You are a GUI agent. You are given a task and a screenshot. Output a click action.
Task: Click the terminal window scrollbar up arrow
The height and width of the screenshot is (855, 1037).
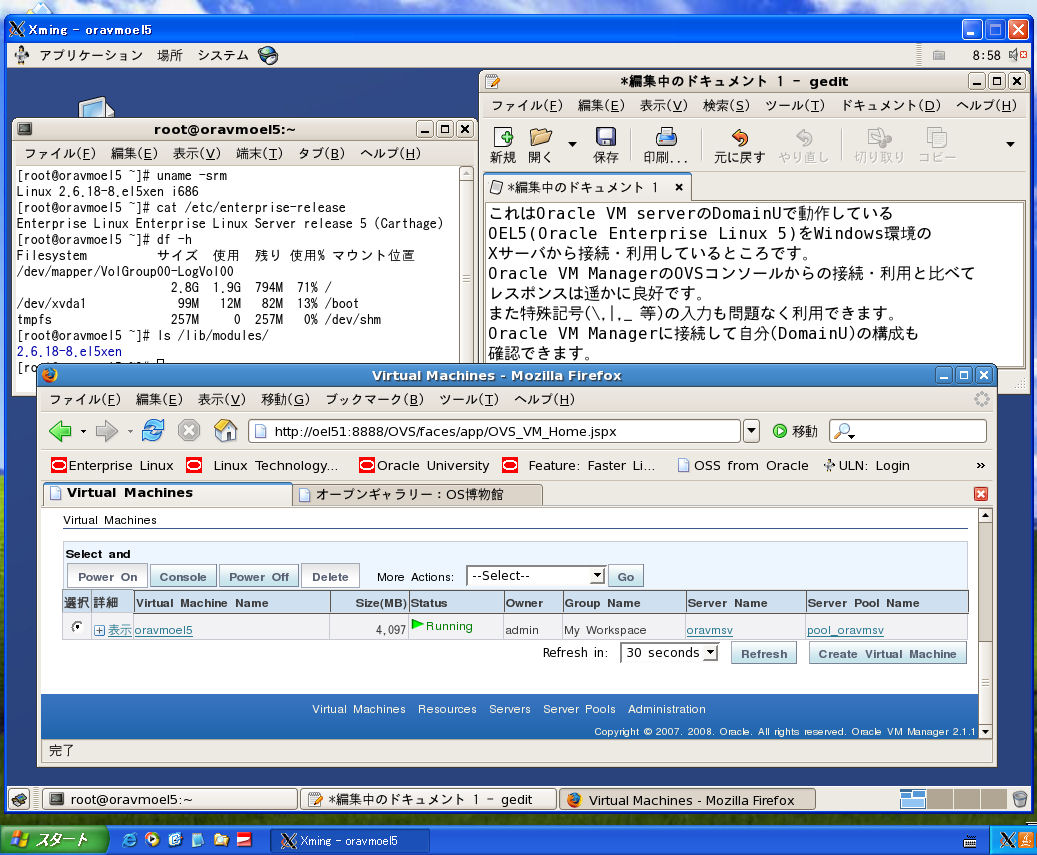click(x=466, y=175)
